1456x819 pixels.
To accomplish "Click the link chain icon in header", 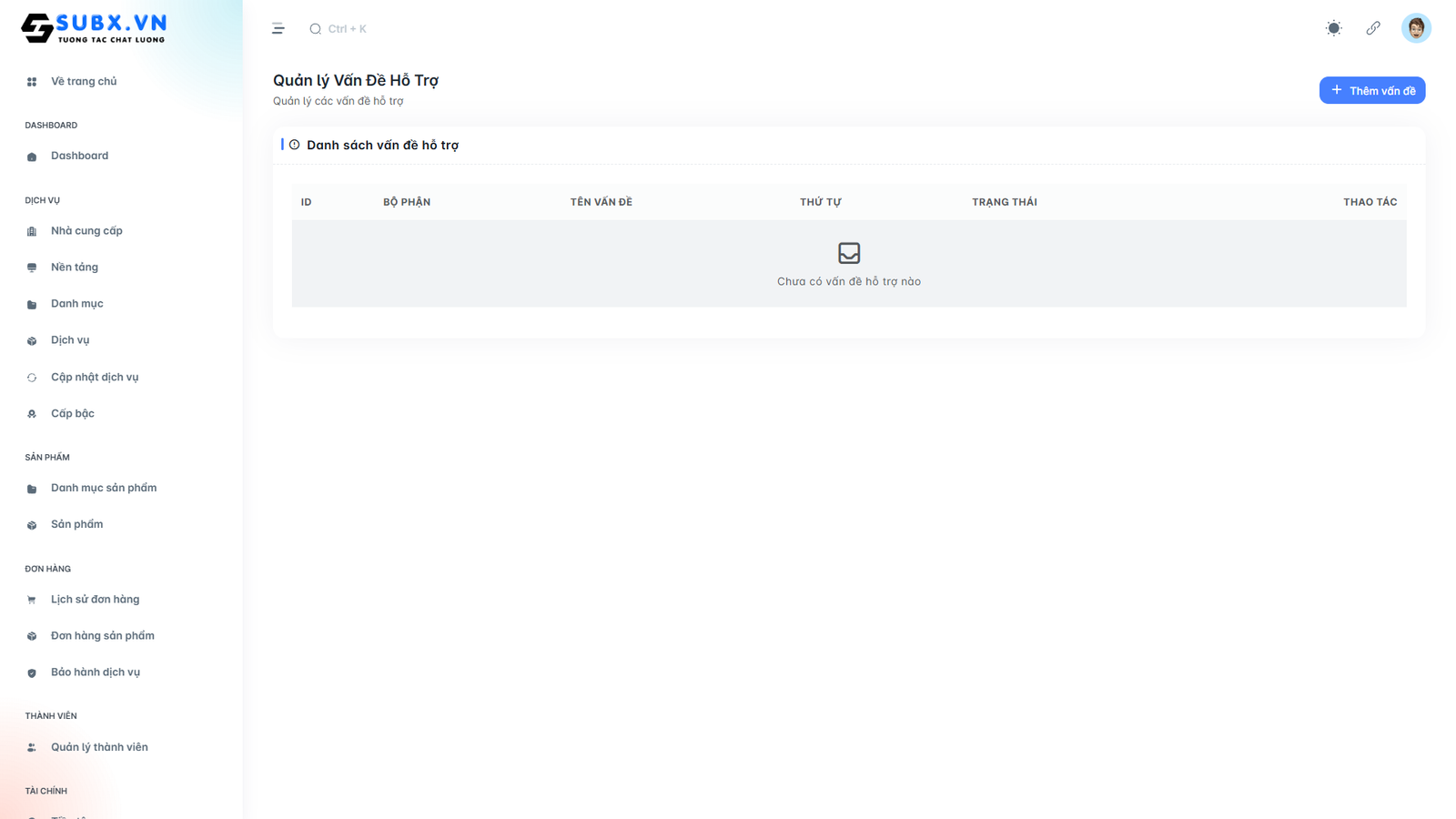I will [1373, 28].
